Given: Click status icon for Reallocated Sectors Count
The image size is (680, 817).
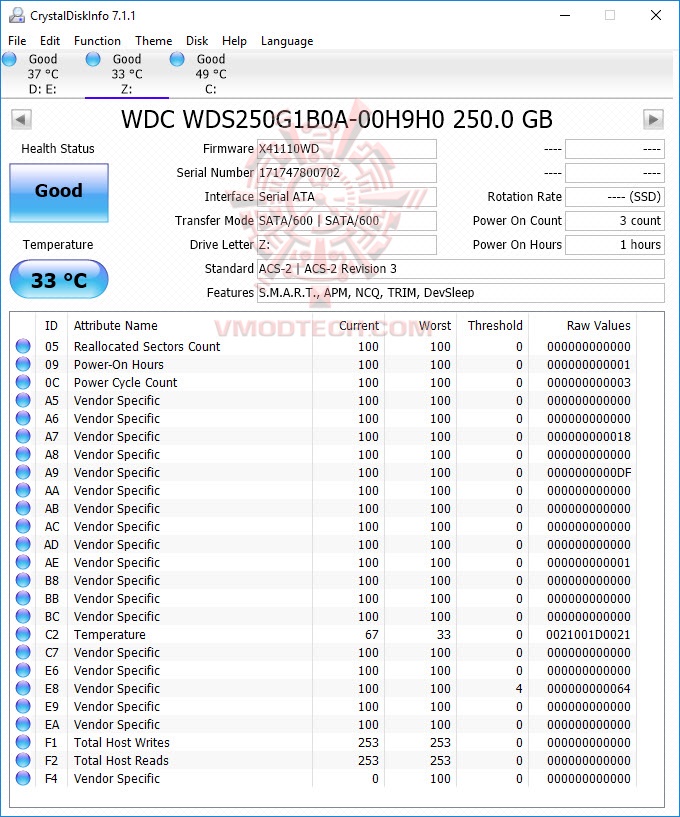Looking at the screenshot, I should click(23, 346).
